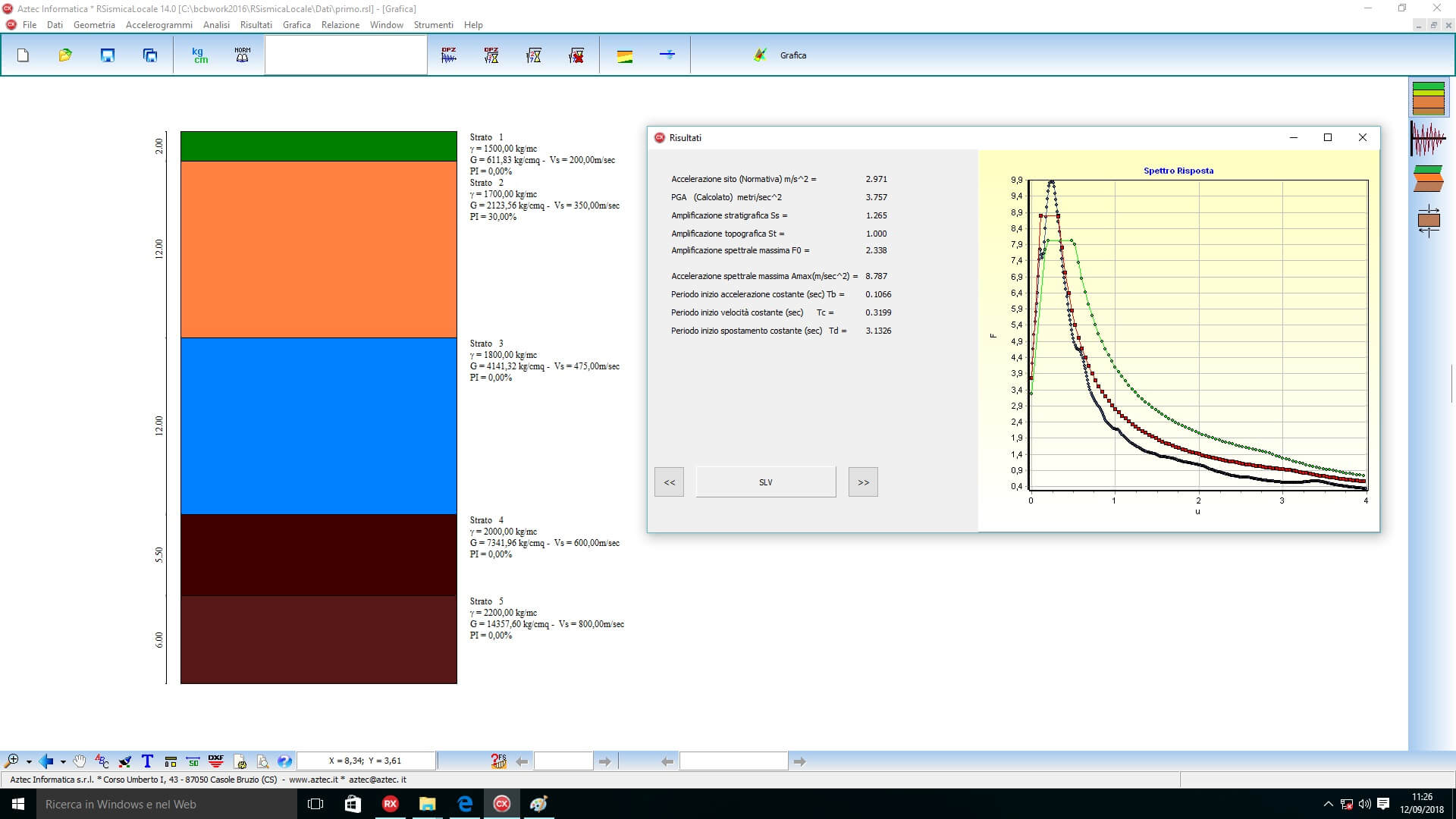Click the empty toolbar input field
This screenshot has width=1456, height=819.
346,55
